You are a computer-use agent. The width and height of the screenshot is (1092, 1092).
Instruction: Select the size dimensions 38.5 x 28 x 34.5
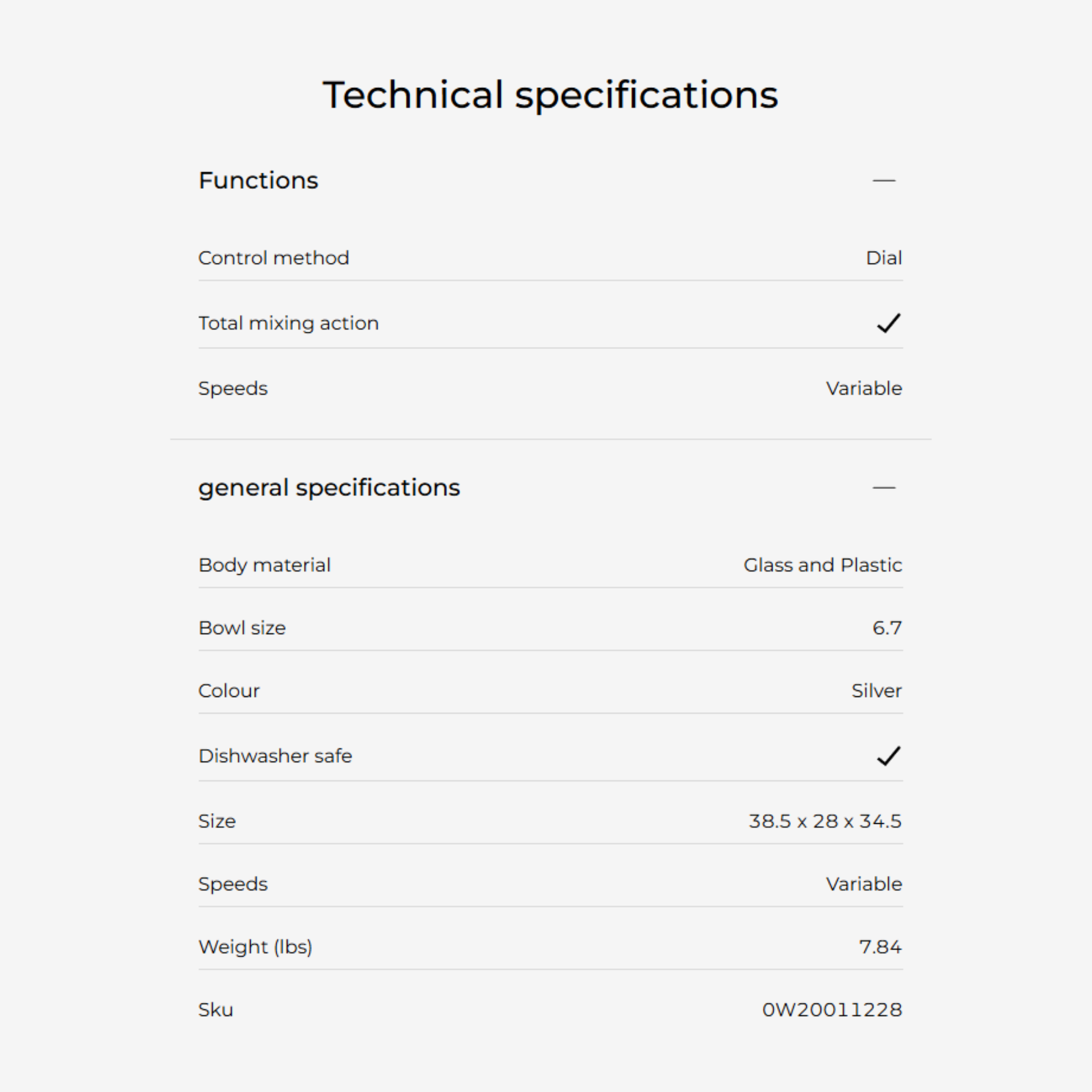[x=825, y=821]
